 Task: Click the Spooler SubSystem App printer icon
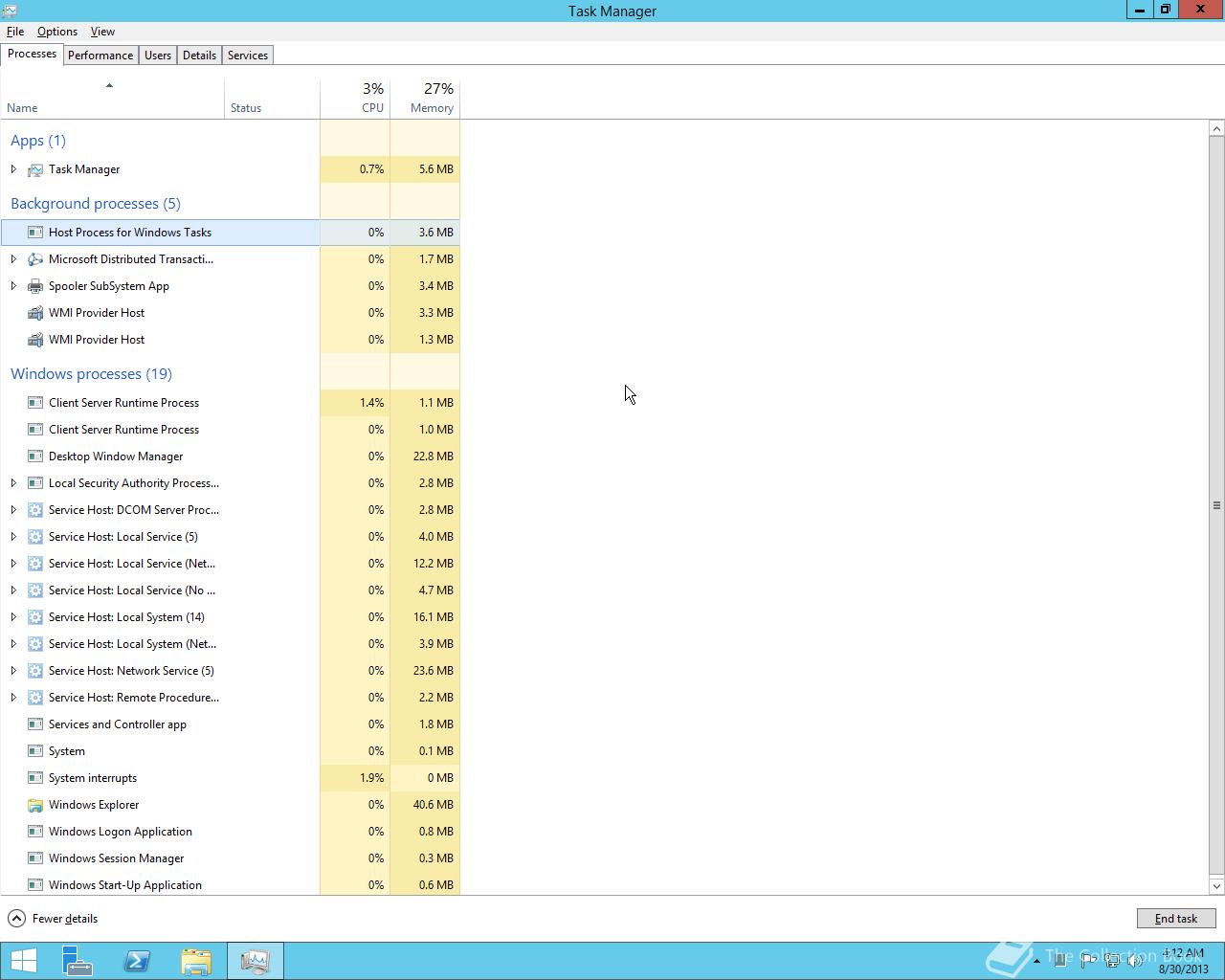point(35,286)
